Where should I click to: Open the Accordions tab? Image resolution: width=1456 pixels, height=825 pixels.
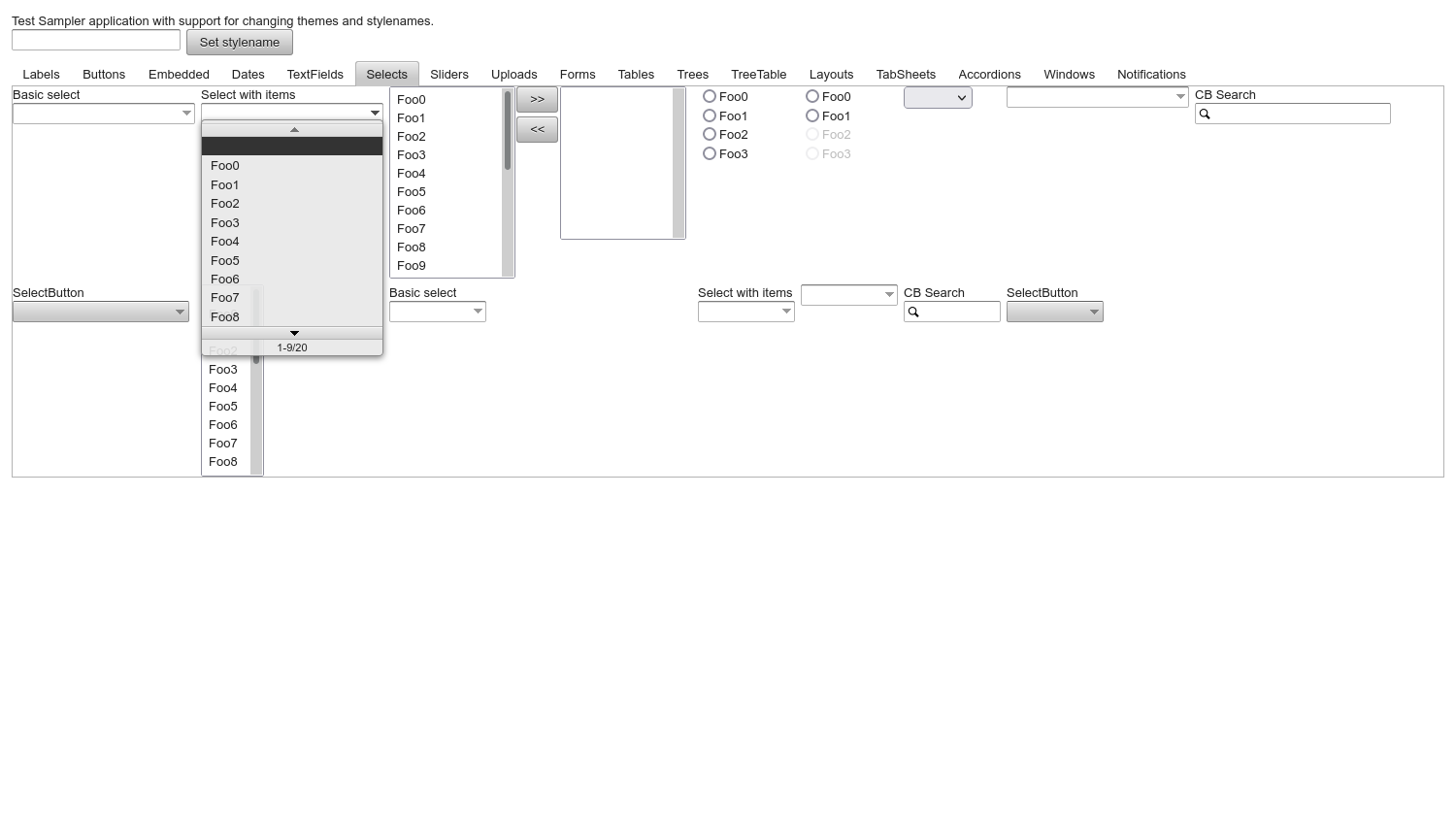989,74
